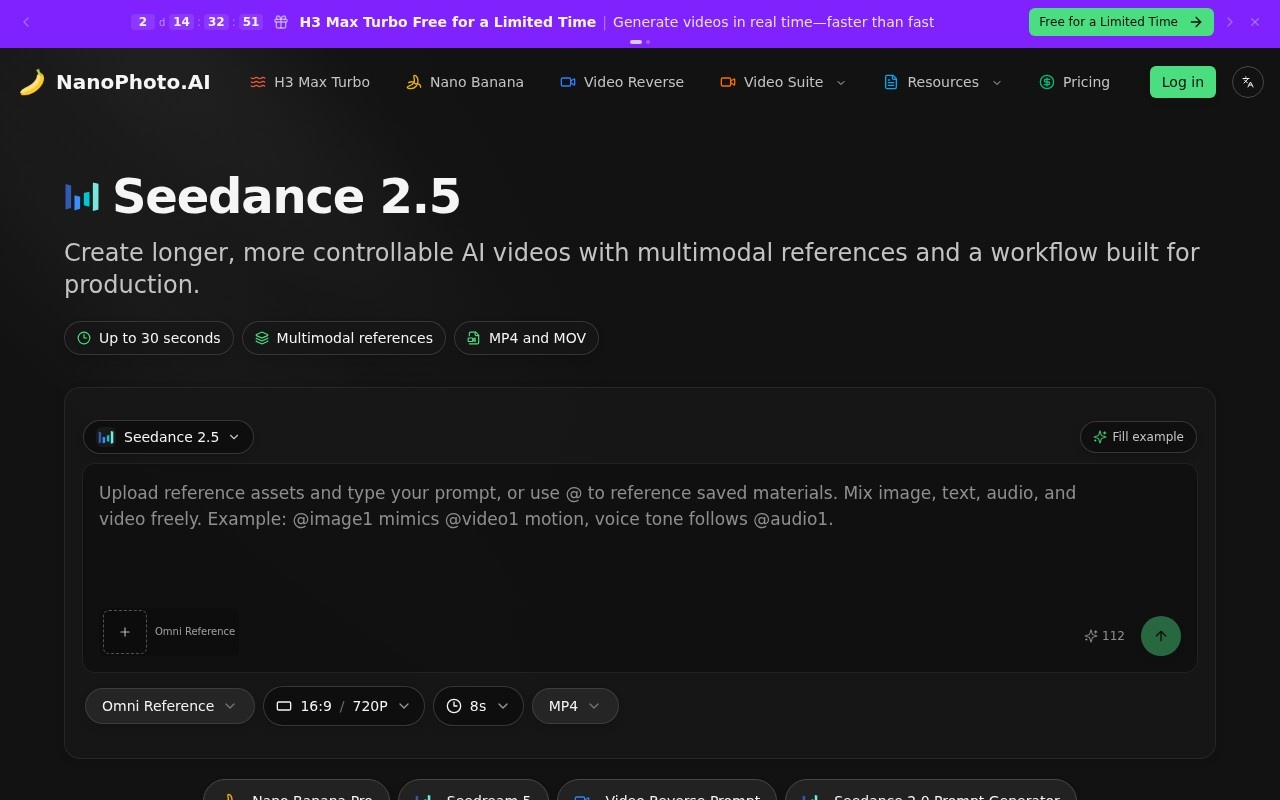
Task: Click the banner countdown timer
Action: click(x=197, y=22)
